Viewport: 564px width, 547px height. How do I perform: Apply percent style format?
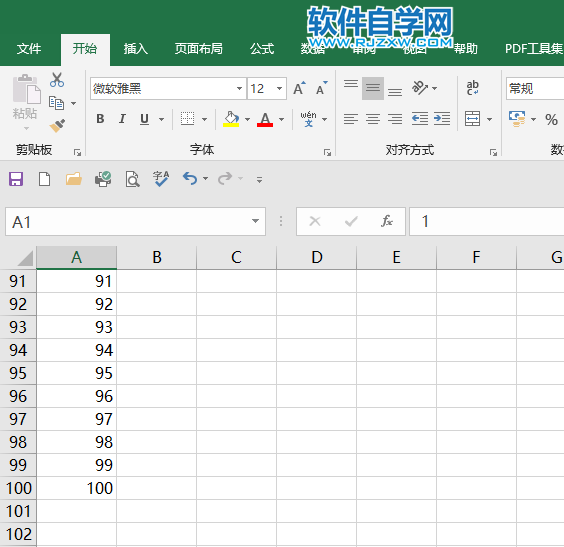tap(551, 119)
